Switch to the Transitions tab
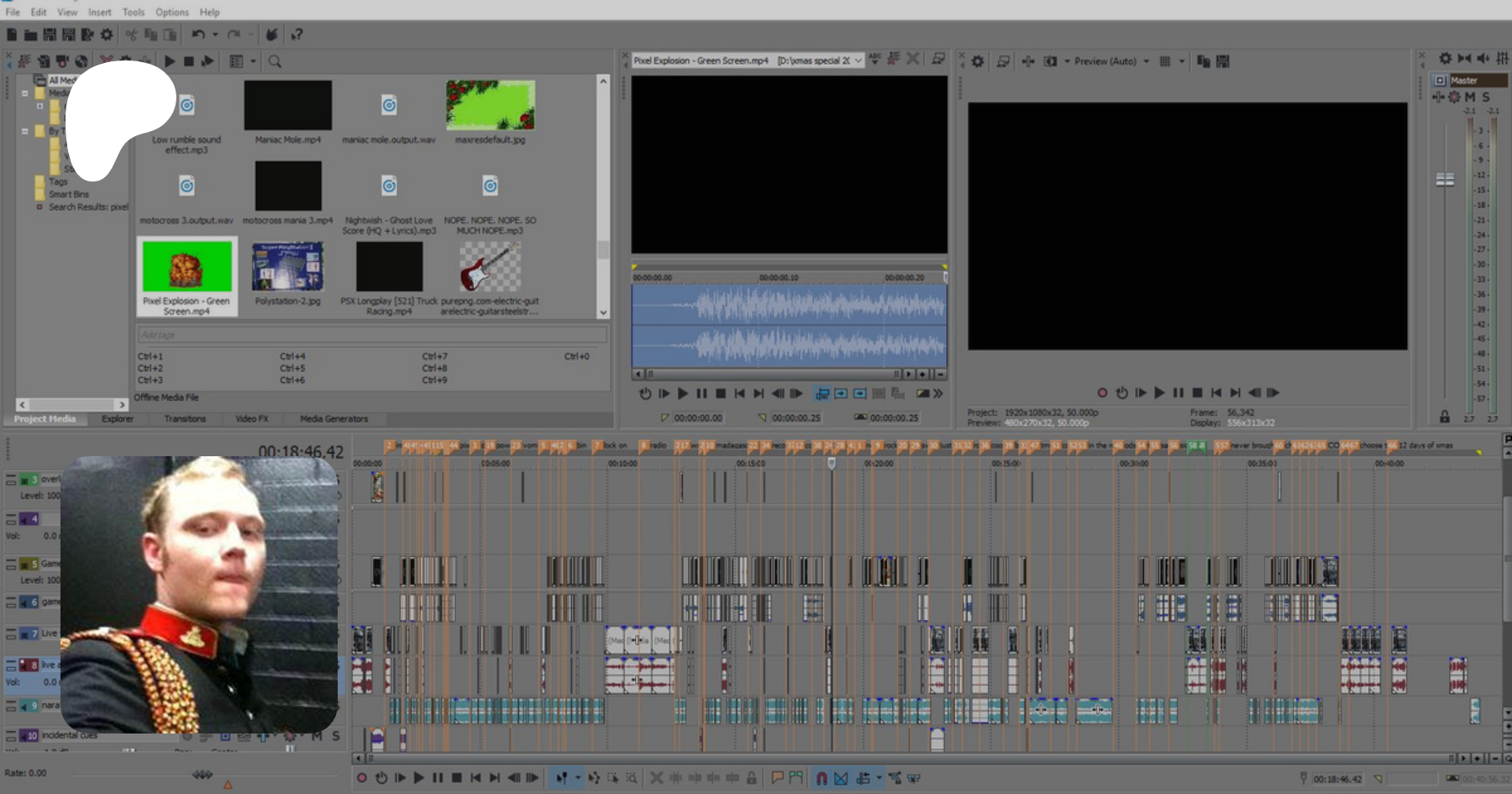Screen dimensions: 1512x794 (185, 418)
